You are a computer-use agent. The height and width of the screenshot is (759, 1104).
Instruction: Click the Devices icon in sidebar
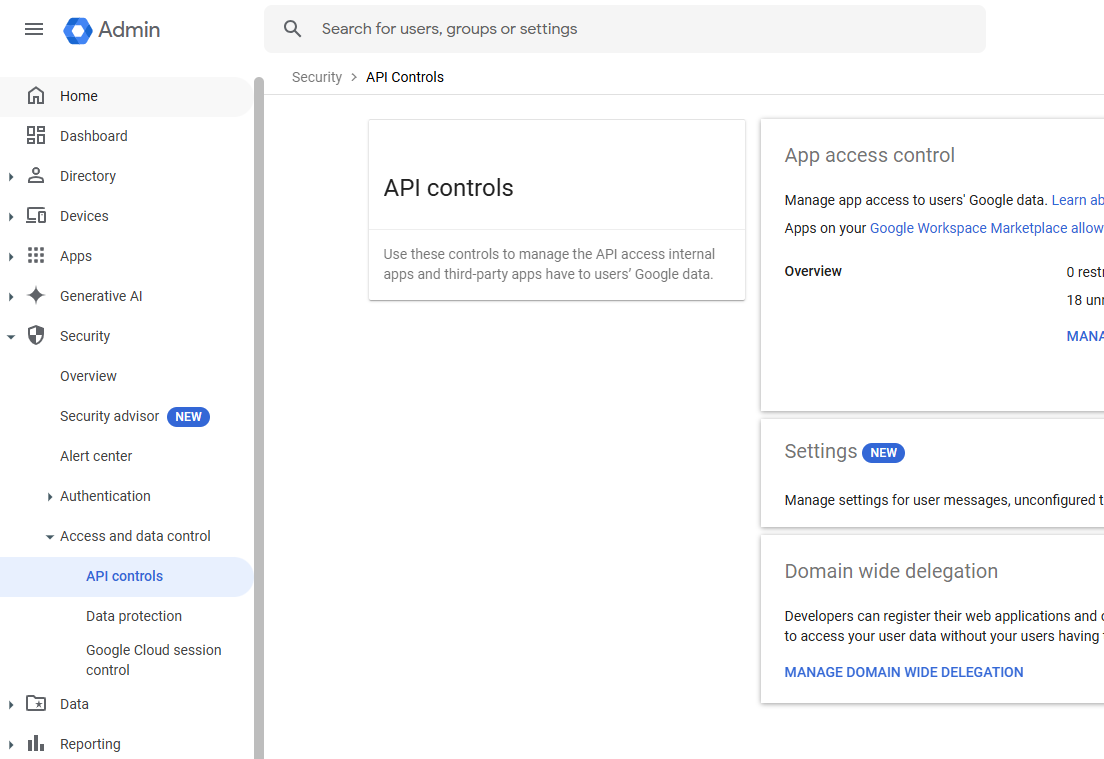[36, 216]
